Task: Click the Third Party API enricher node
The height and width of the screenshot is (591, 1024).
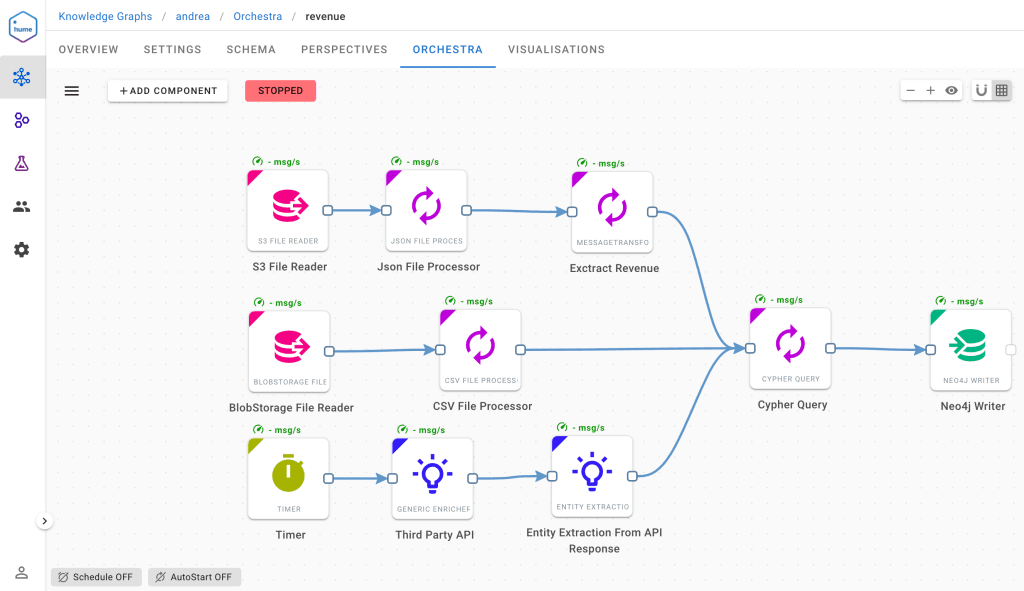Action: coord(432,476)
